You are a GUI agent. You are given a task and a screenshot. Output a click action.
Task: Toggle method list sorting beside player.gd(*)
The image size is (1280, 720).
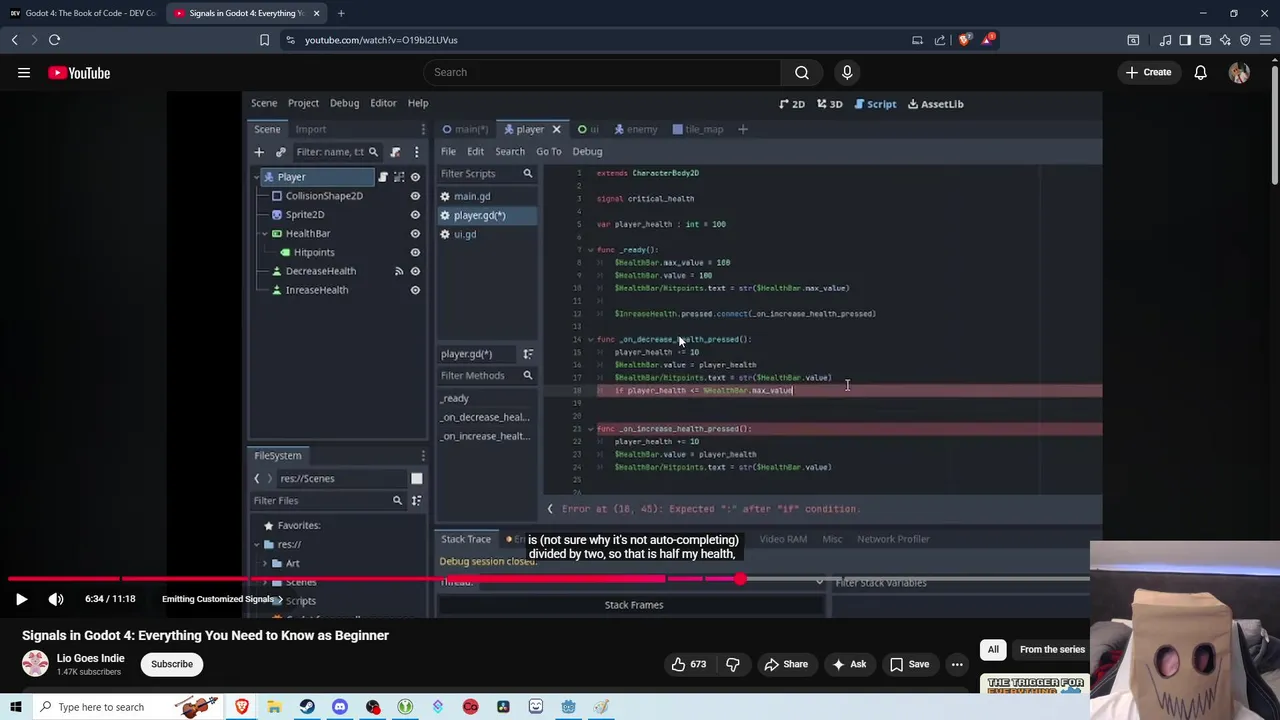[528, 354]
